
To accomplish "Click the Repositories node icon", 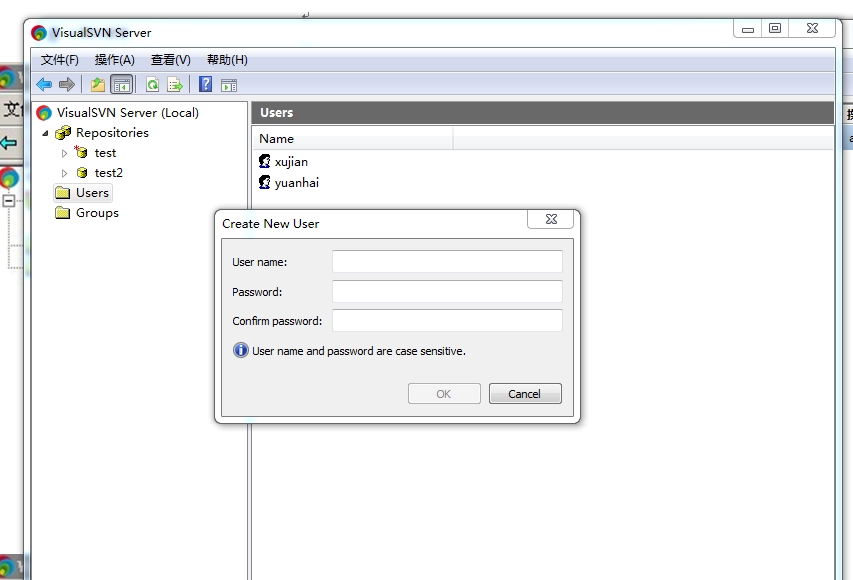I will (63, 132).
